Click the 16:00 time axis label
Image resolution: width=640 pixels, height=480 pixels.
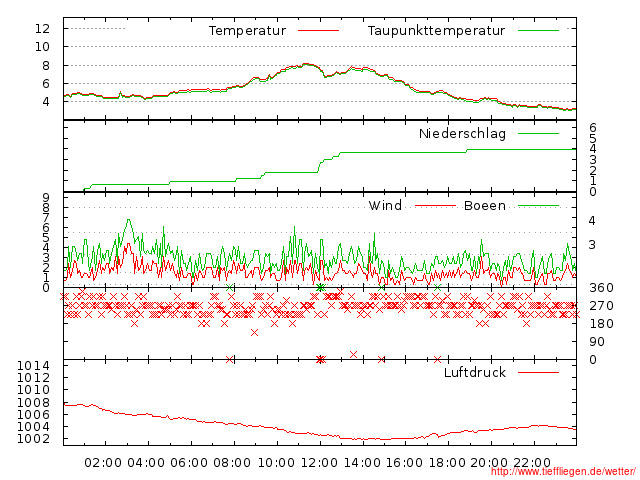pyautogui.click(x=404, y=463)
